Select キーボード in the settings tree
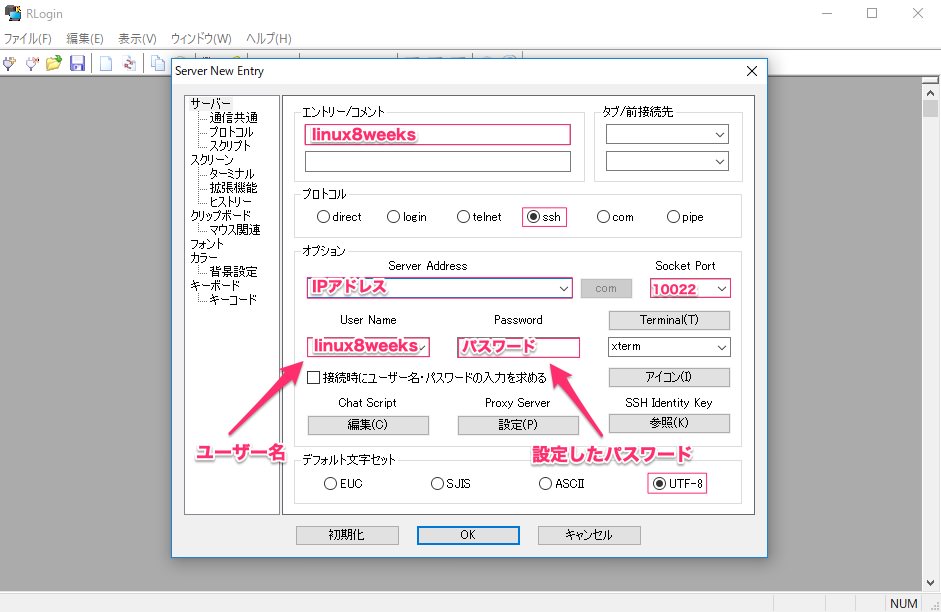This screenshot has width=941, height=612. pyautogui.click(x=215, y=286)
